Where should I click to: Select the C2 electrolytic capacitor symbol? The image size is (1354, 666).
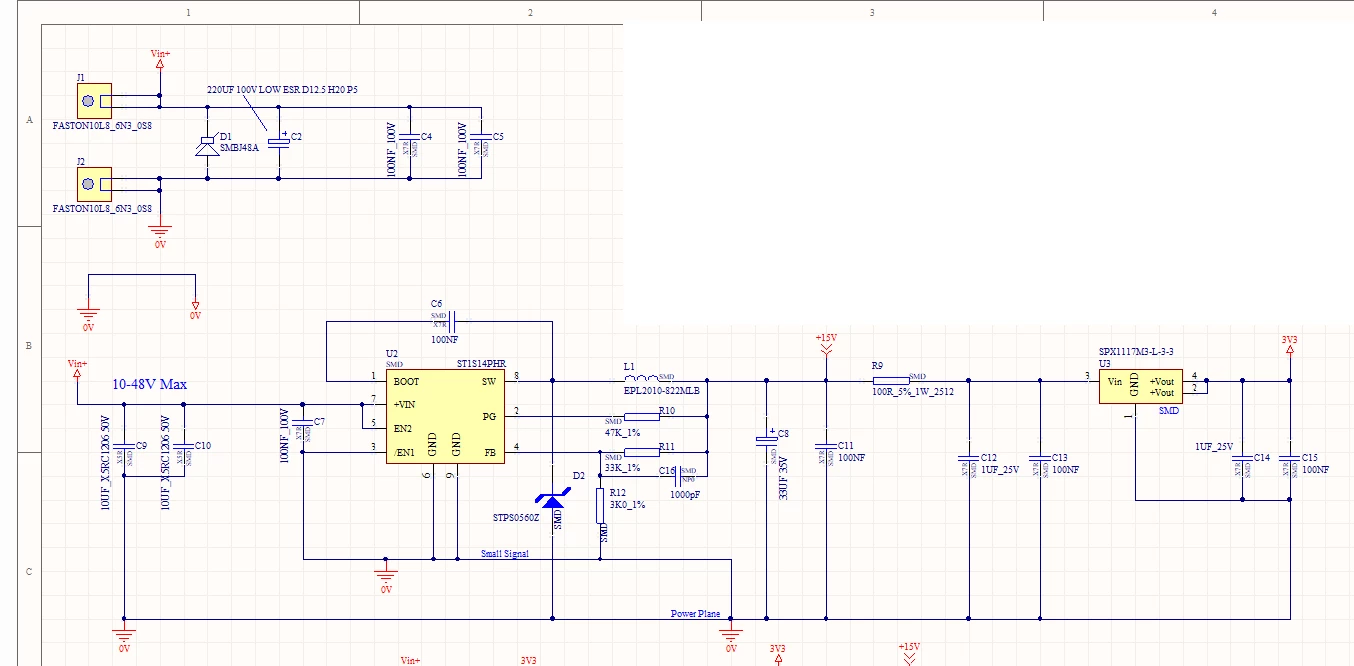click(x=279, y=141)
